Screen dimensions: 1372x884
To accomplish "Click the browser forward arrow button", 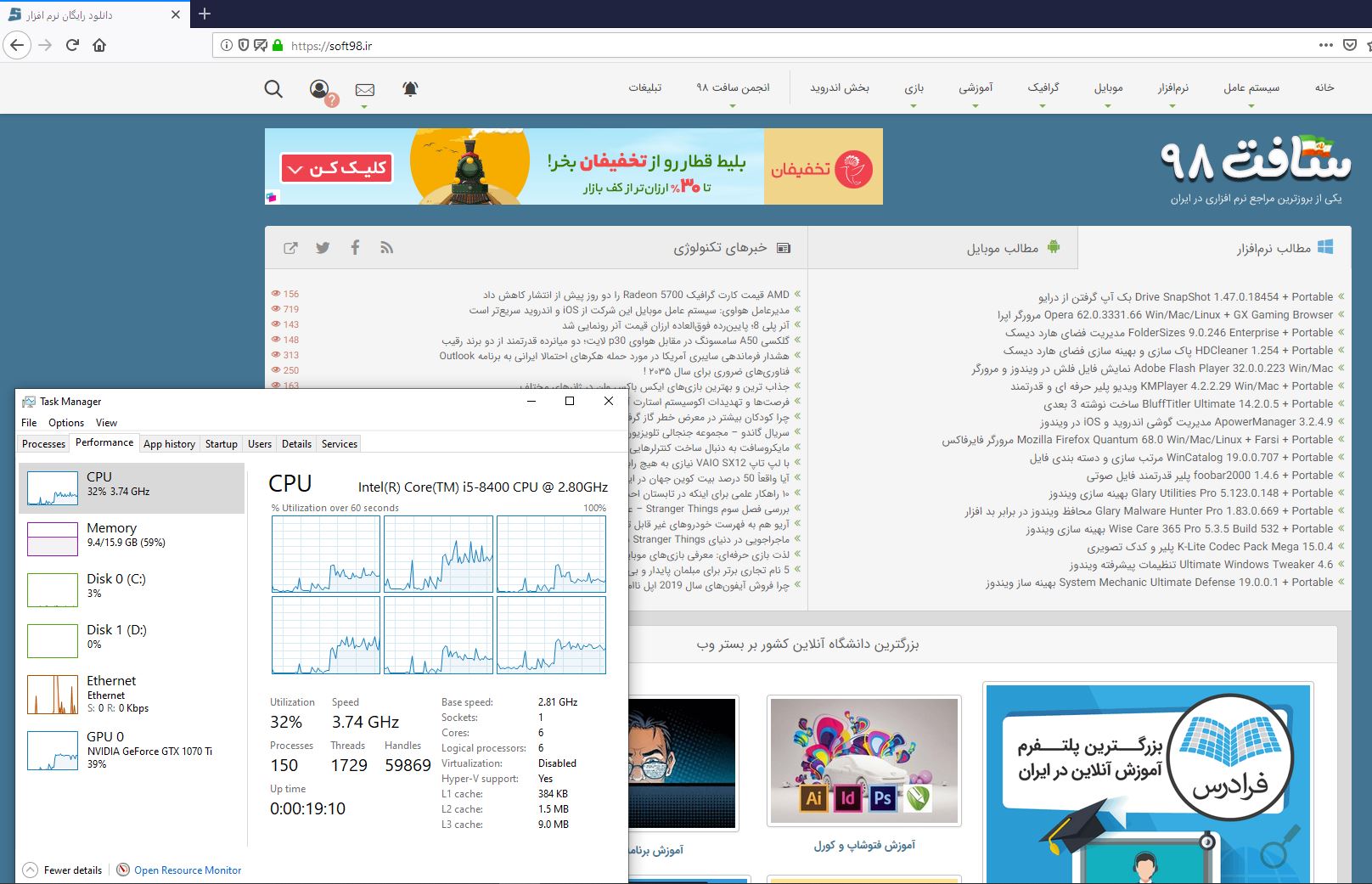I will 46,45.
